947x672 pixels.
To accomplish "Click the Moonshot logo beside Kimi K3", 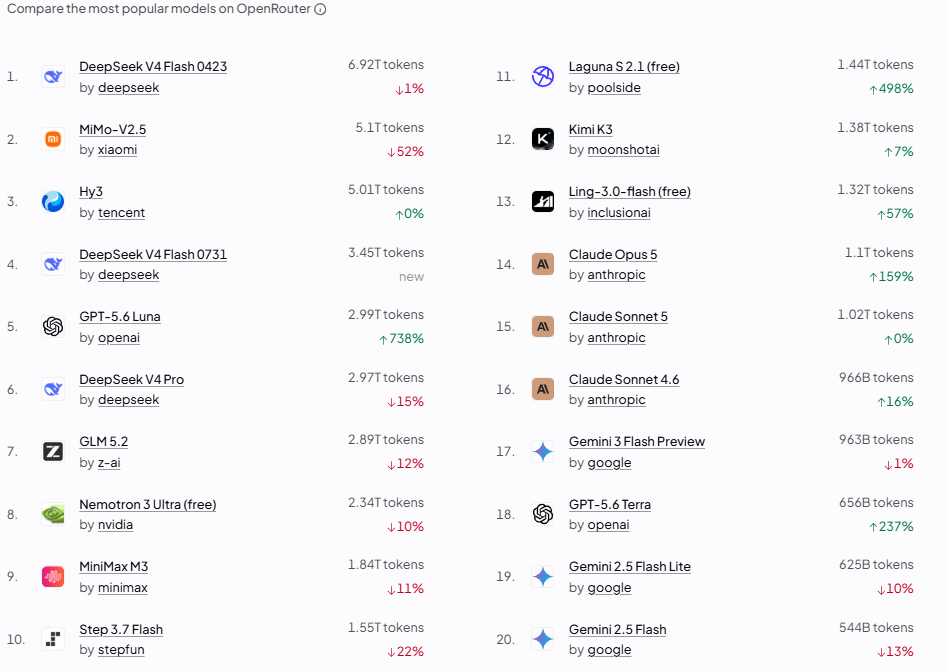I will coord(543,139).
